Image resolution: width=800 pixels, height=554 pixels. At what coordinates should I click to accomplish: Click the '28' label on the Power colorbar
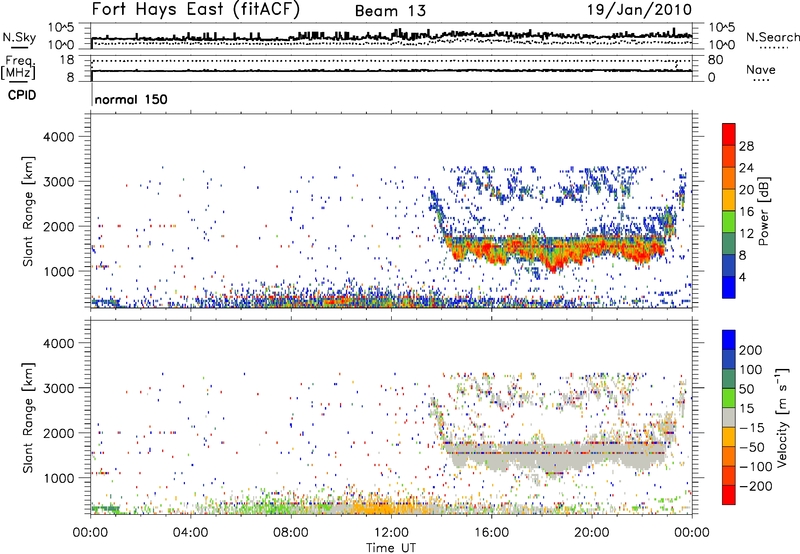click(x=746, y=146)
